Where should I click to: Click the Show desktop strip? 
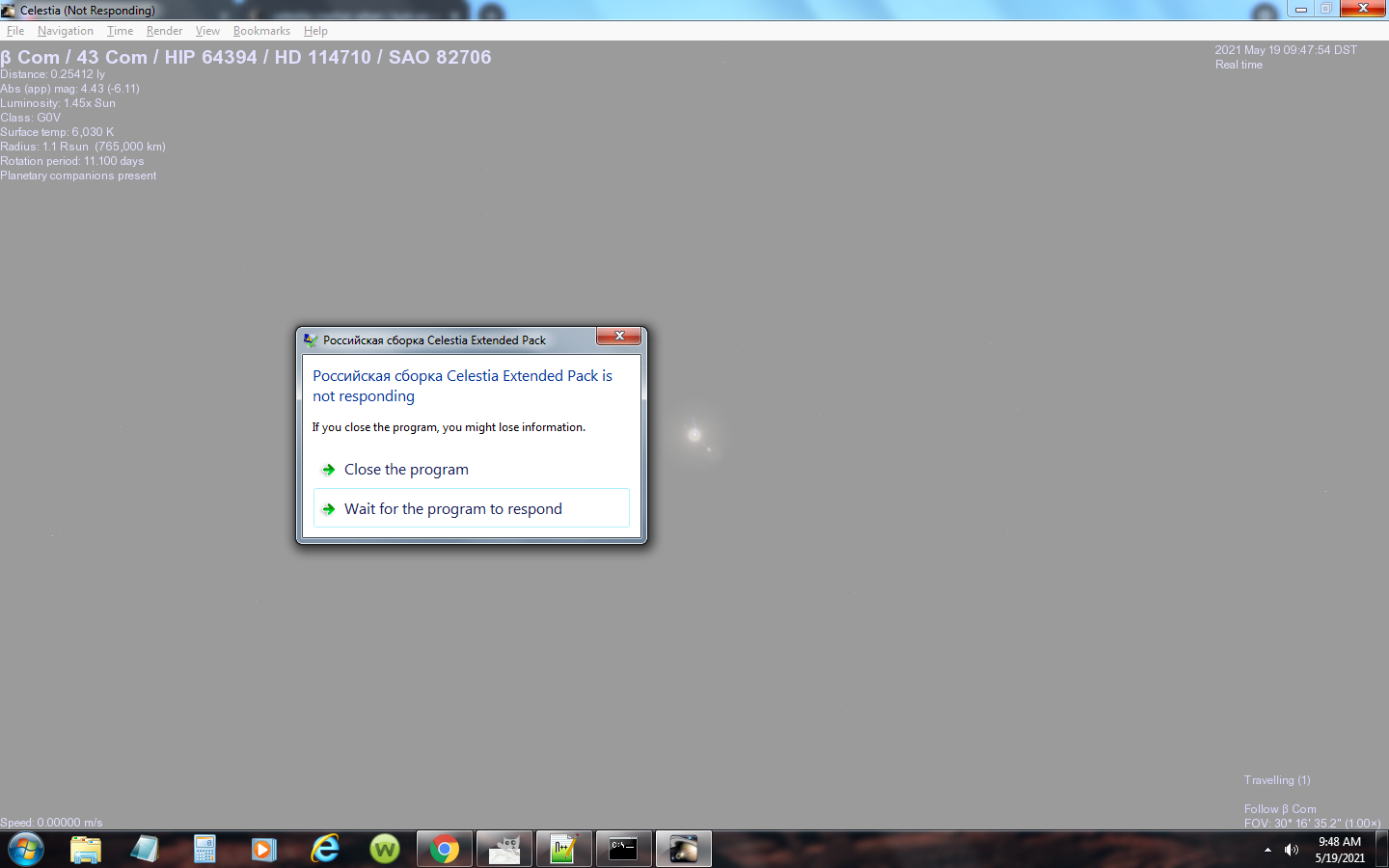(1382, 850)
